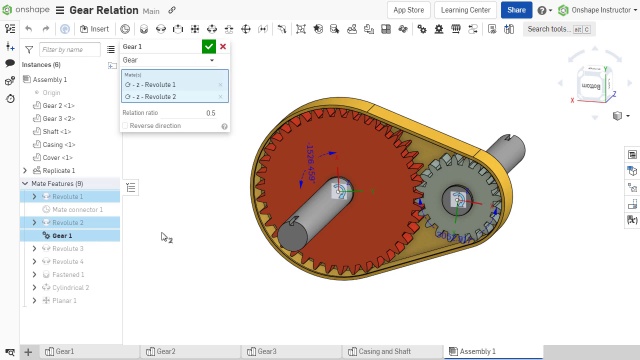Open the App Store
The image size is (640, 360).
click(x=409, y=10)
